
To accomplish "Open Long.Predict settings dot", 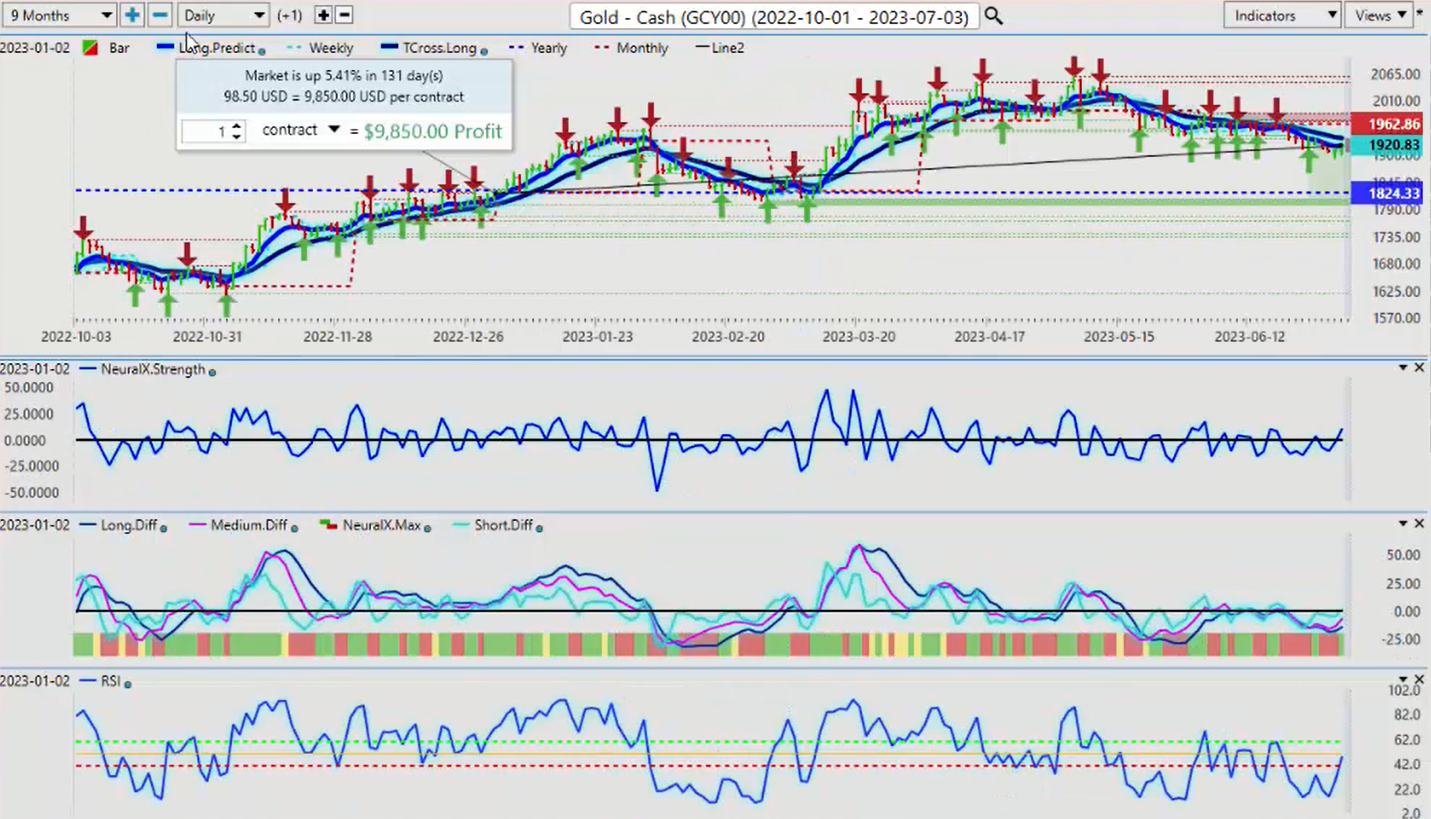I will point(262,50).
